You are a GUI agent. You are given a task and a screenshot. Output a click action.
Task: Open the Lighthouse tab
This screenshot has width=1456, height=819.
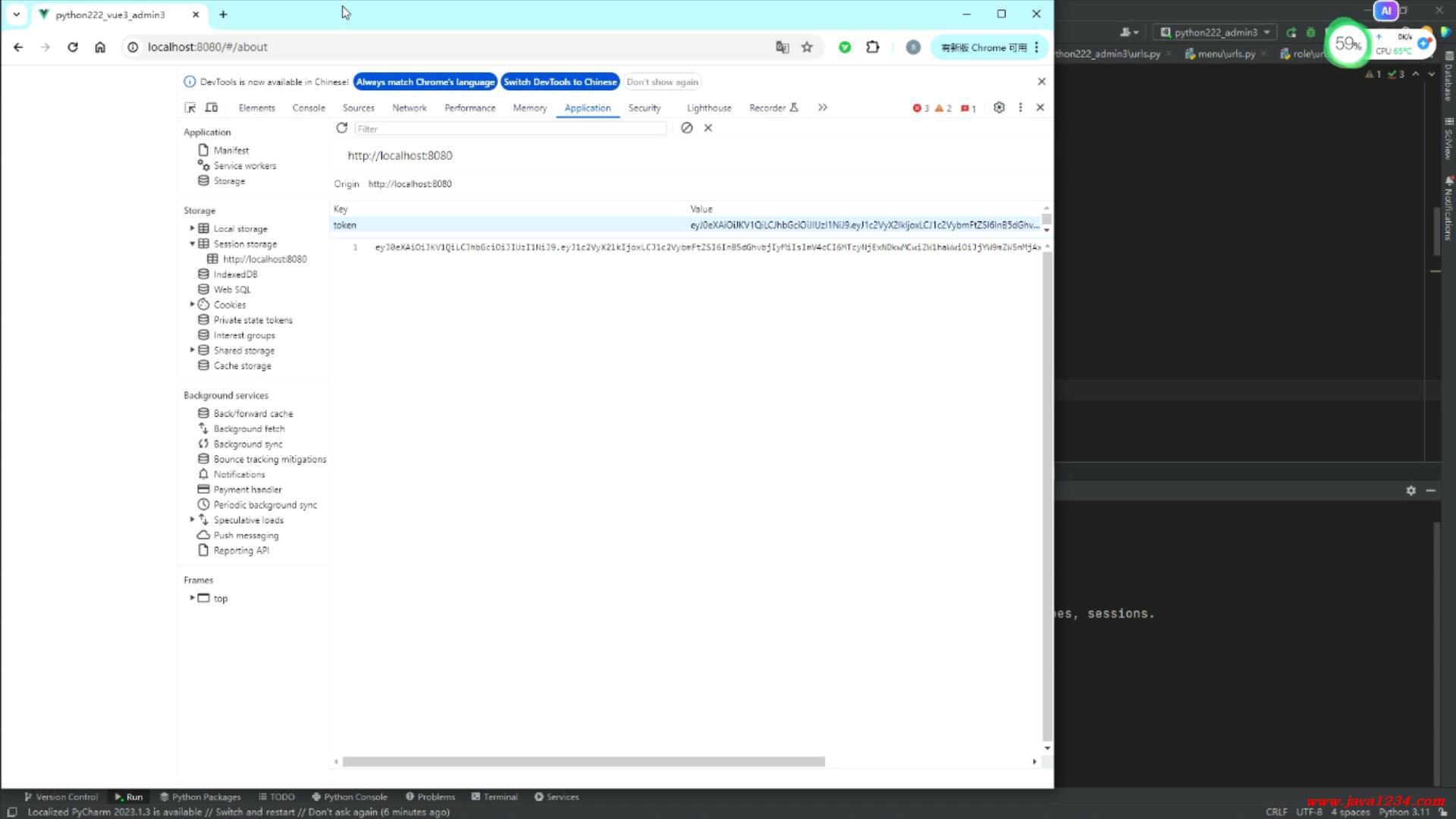click(x=709, y=108)
